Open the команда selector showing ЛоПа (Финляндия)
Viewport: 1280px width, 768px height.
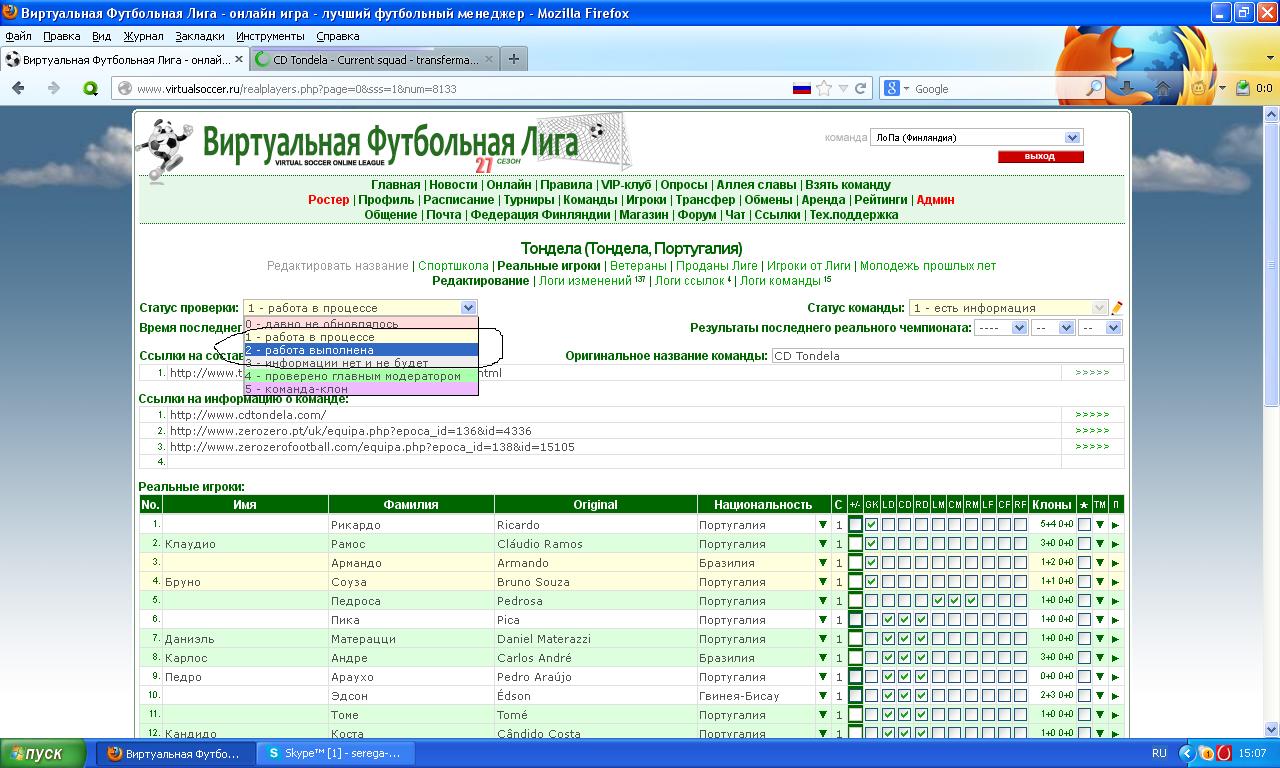click(x=976, y=138)
